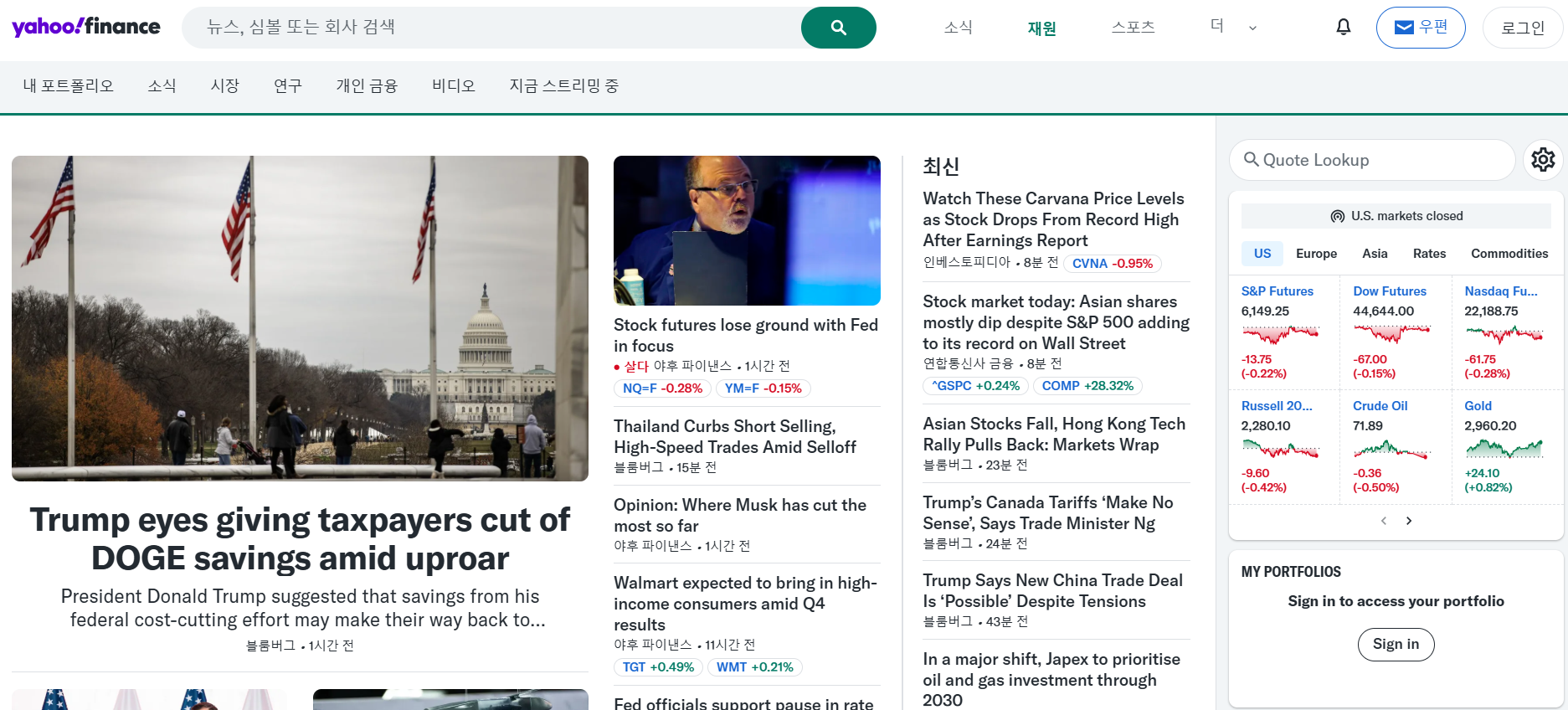The height and width of the screenshot is (710, 1568).
Task: Click the YM=F -0.15% ticker chip
Action: (763, 388)
